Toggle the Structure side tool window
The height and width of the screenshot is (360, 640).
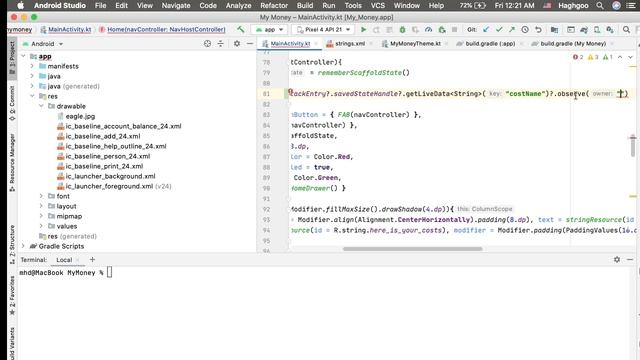point(12,245)
